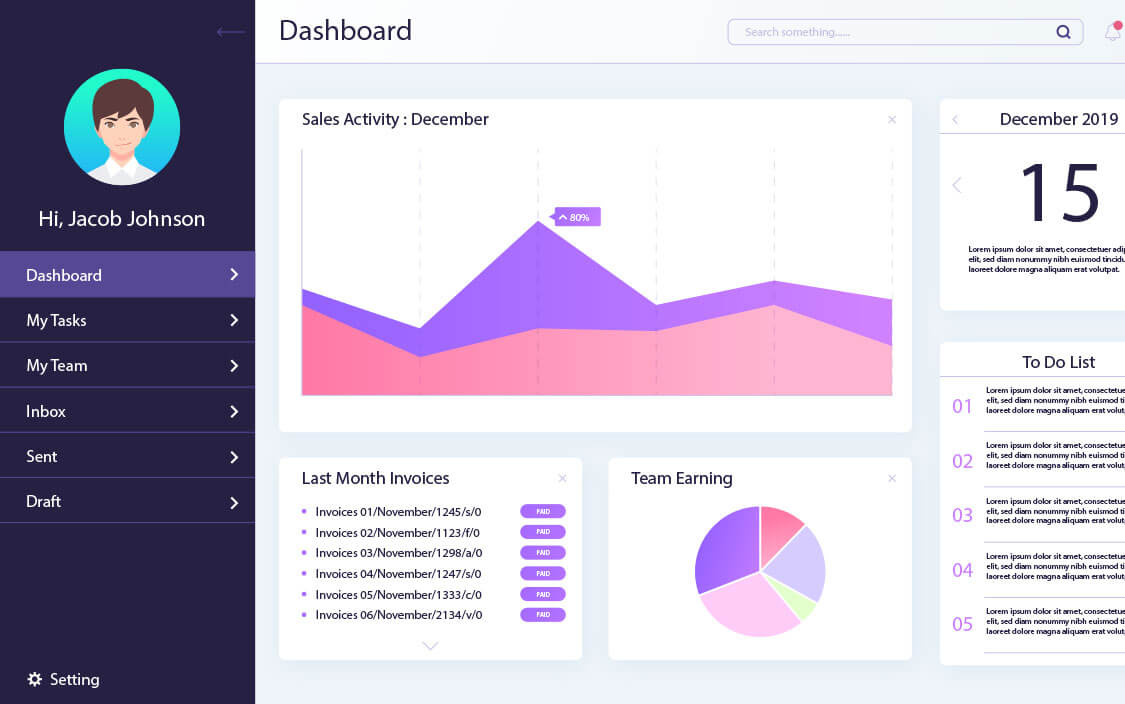Dismiss the Sales Activity panel
This screenshot has height=704, width=1125.
891,119
